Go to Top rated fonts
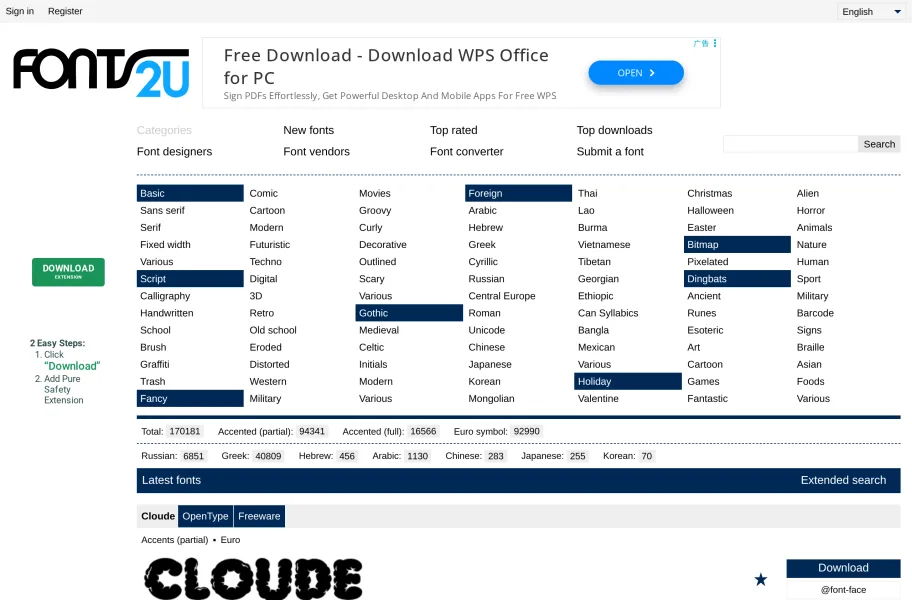912x600 pixels. pos(454,130)
